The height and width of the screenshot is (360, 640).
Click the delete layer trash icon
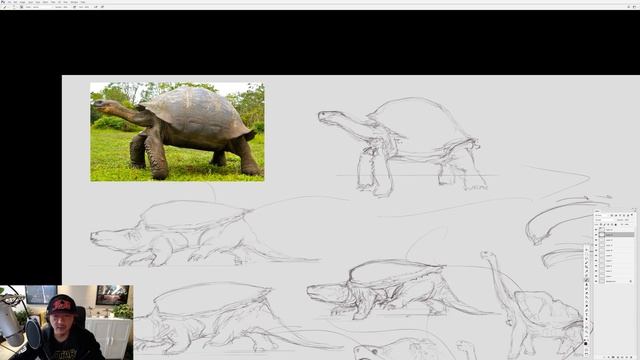point(631,357)
